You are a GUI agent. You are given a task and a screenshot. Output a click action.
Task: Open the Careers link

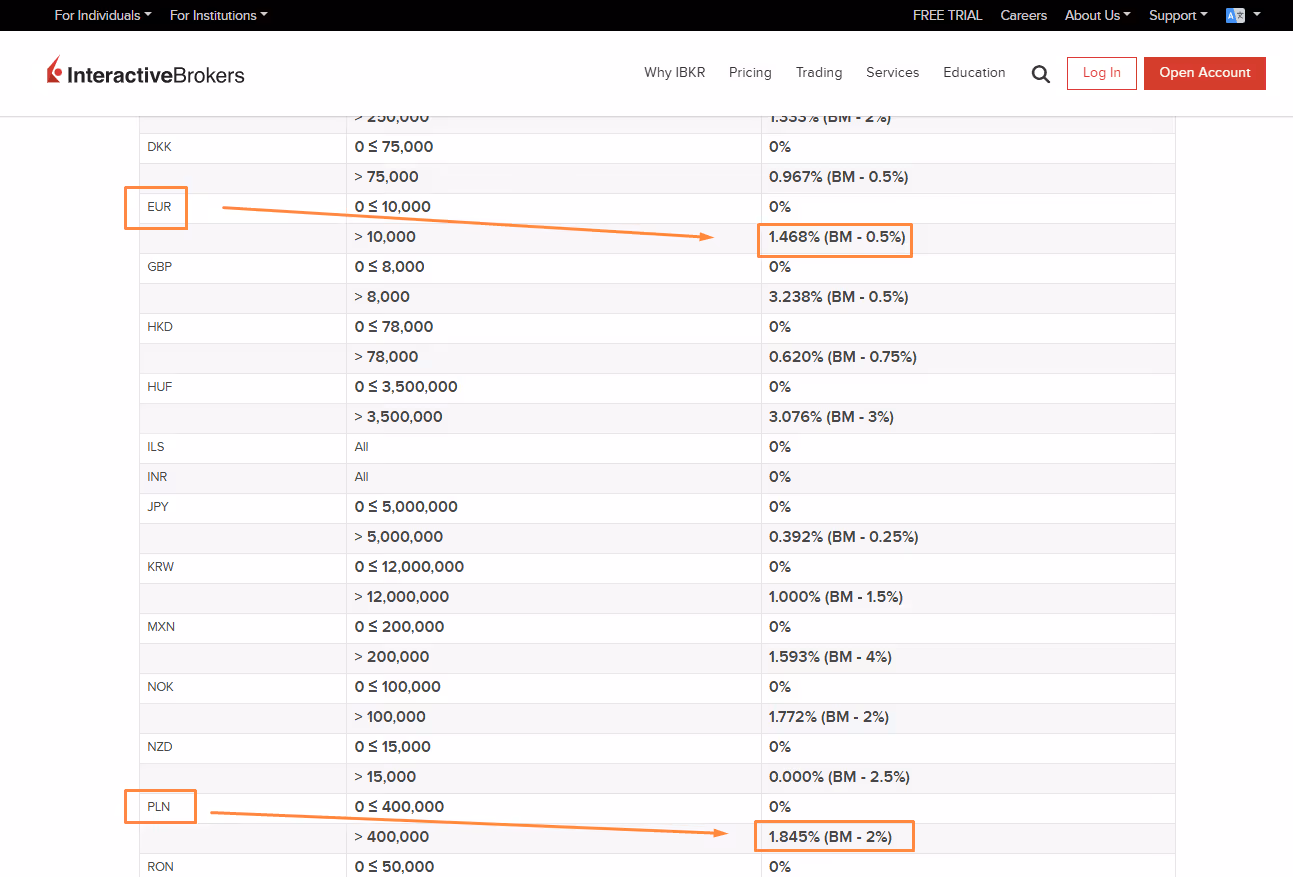pyautogui.click(x=1024, y=15)
